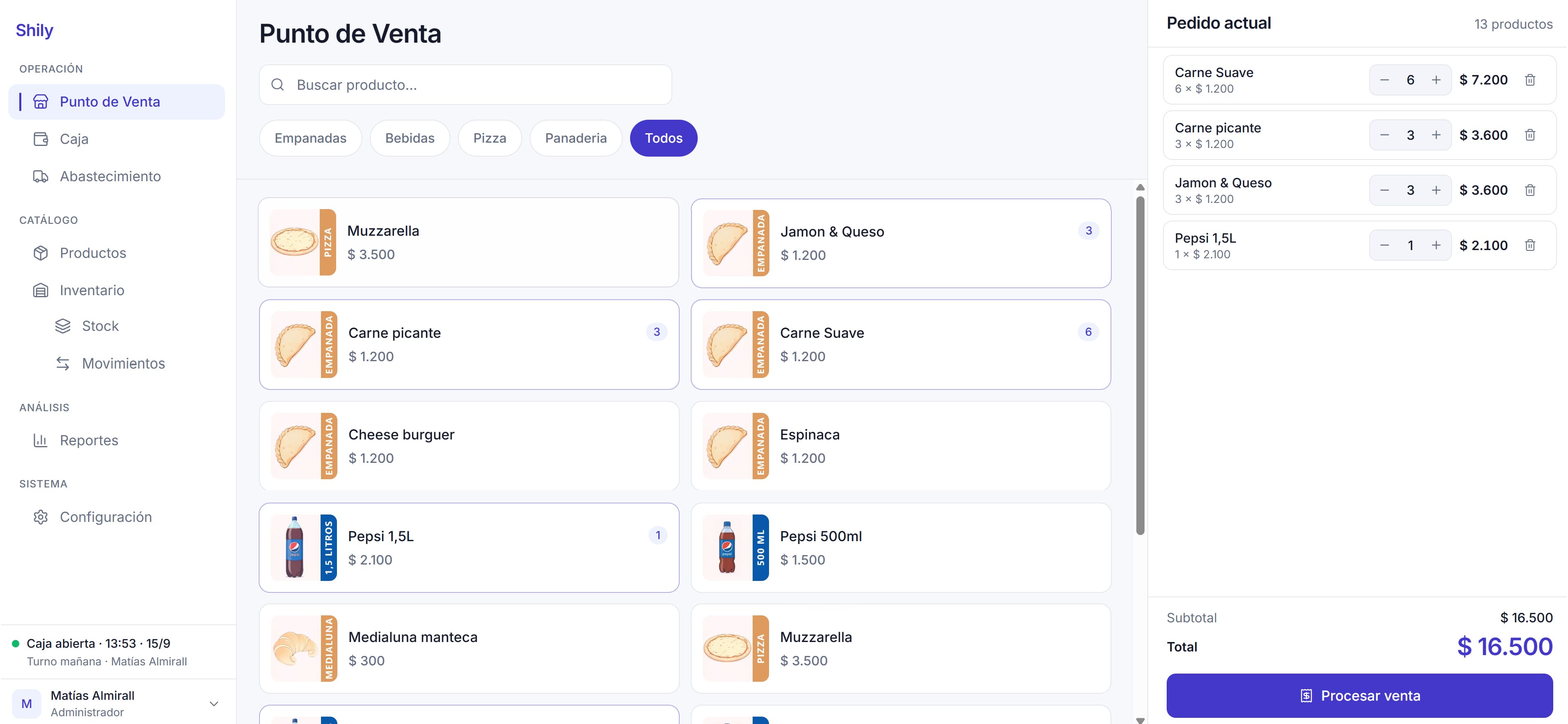
Task: Add Medialuna manteca to the order
Action: tap(469, 649)
